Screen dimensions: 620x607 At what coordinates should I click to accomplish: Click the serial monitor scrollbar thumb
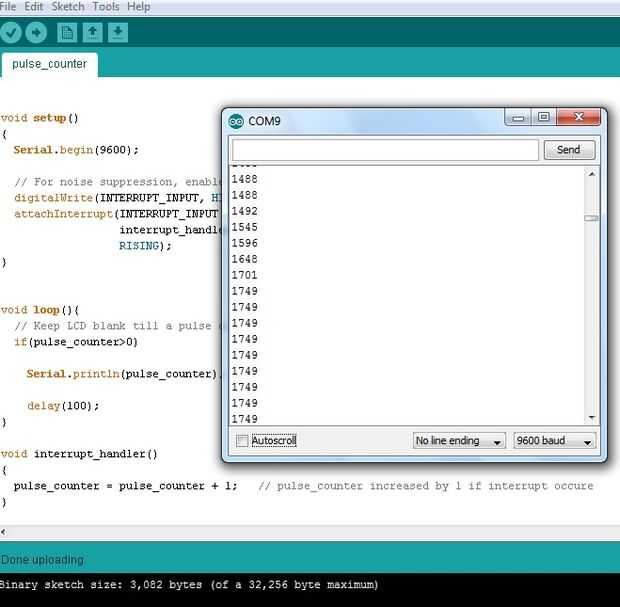(x=591, y=218)
